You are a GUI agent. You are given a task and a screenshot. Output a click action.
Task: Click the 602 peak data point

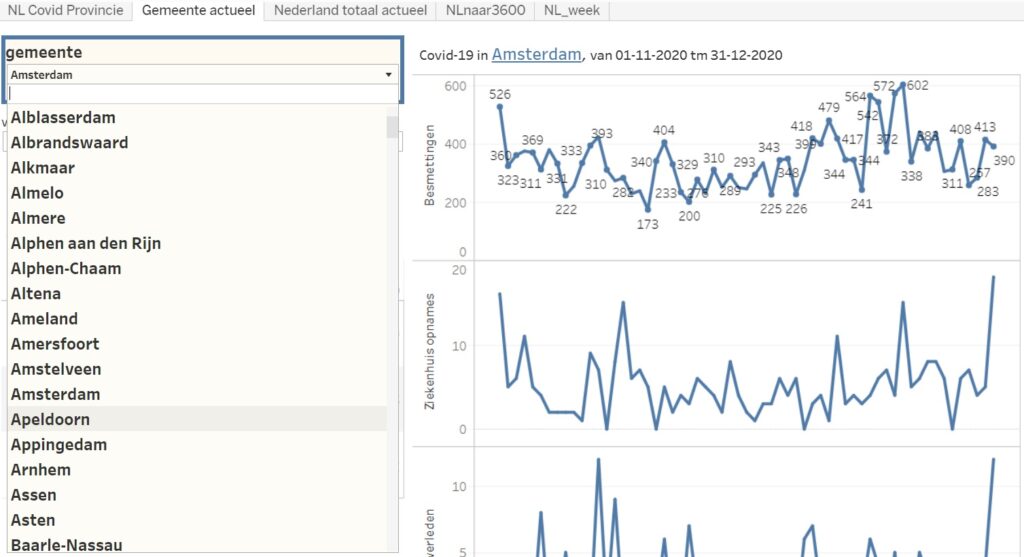coord(903,86)
